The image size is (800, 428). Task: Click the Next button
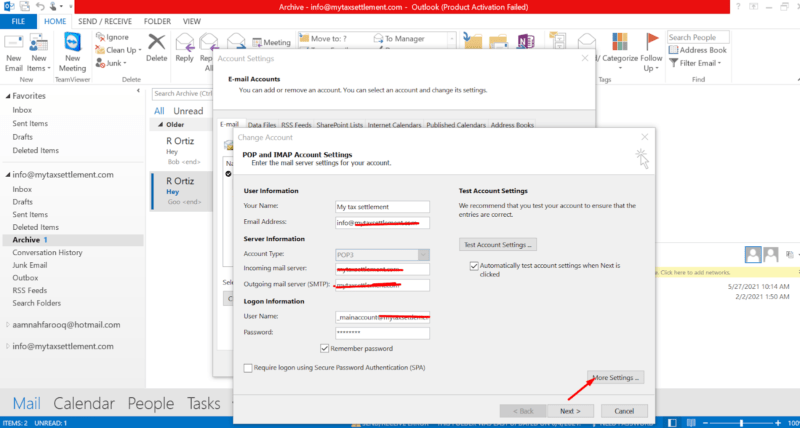570,411
